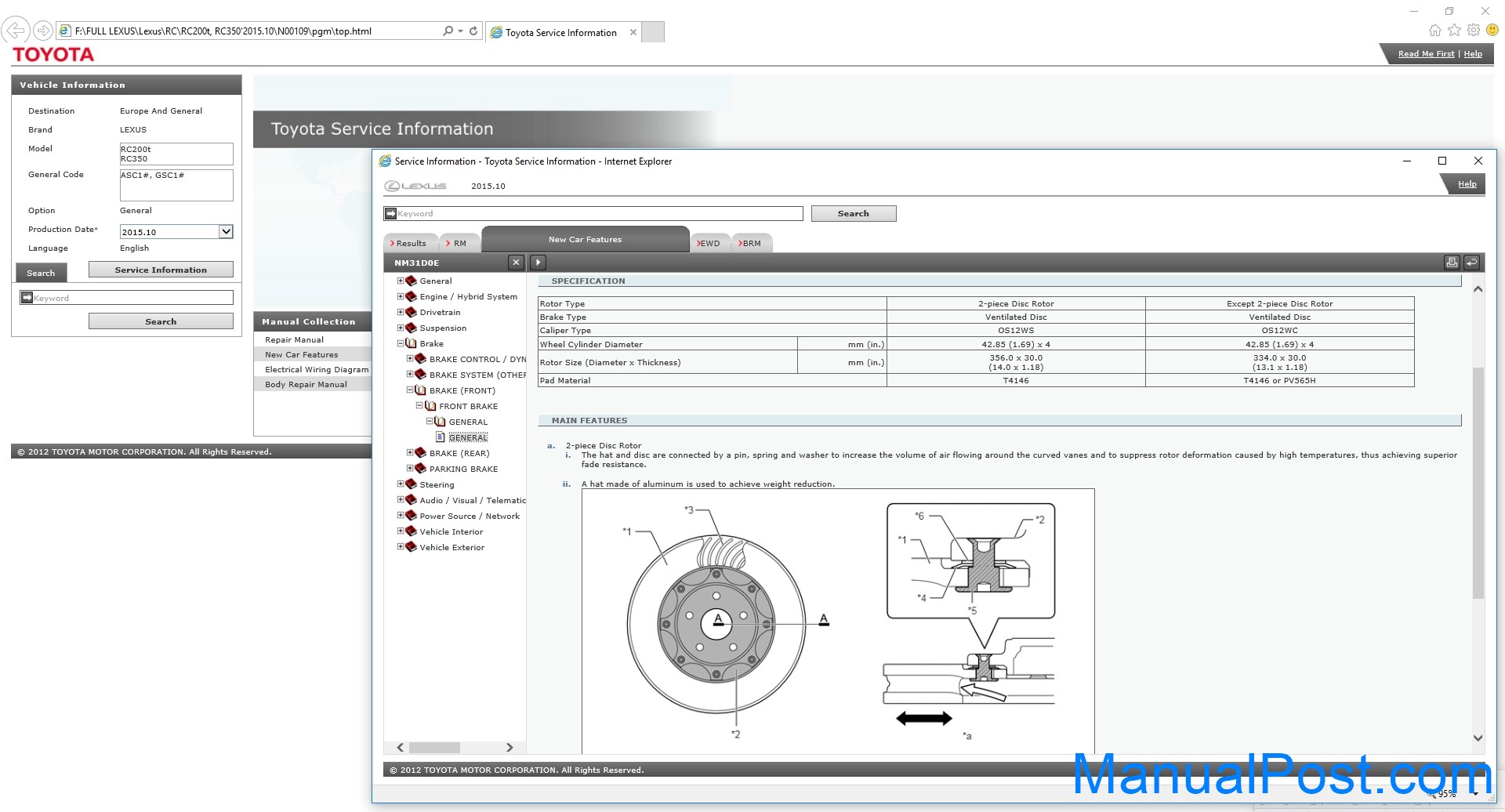Click Search button in Service Information popup
The width and height of the screenshot is (1505, 812).
pos(853,213)
